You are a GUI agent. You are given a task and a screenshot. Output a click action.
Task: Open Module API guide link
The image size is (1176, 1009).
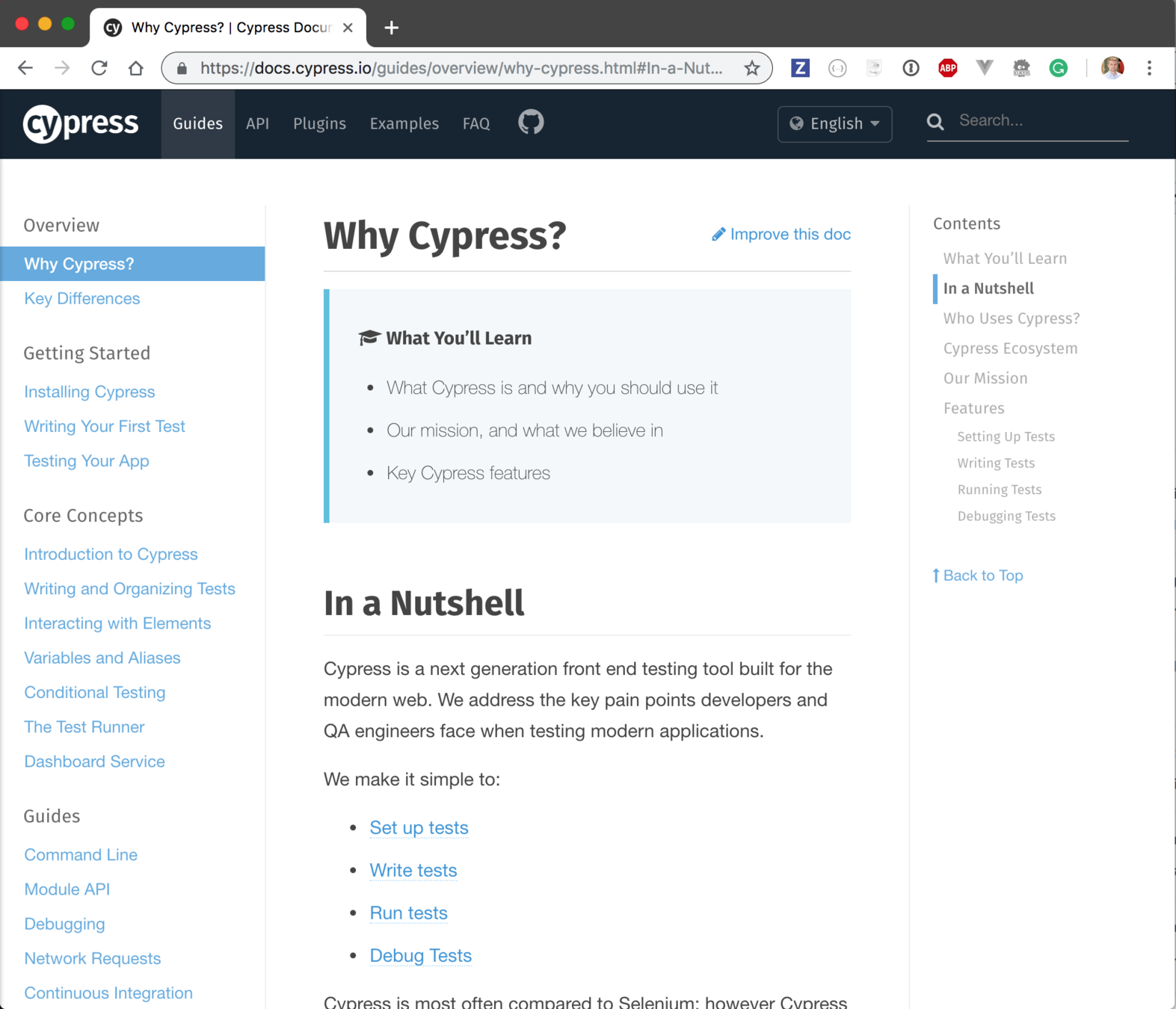click(67, 889)
